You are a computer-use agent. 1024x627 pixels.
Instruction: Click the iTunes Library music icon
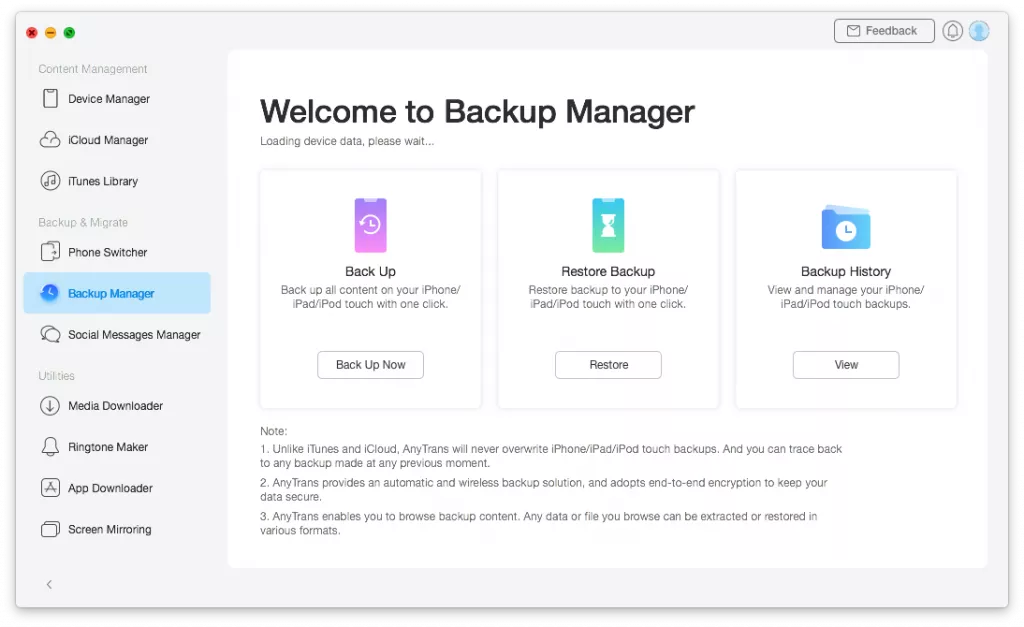pos(50,181)
